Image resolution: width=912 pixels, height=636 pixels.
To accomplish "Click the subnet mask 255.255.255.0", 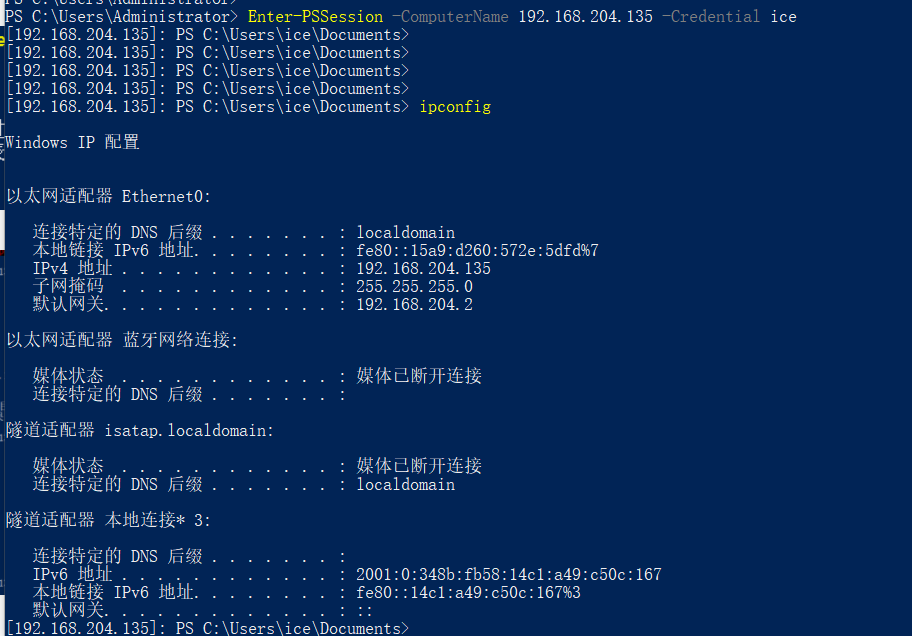I will 414,287.
